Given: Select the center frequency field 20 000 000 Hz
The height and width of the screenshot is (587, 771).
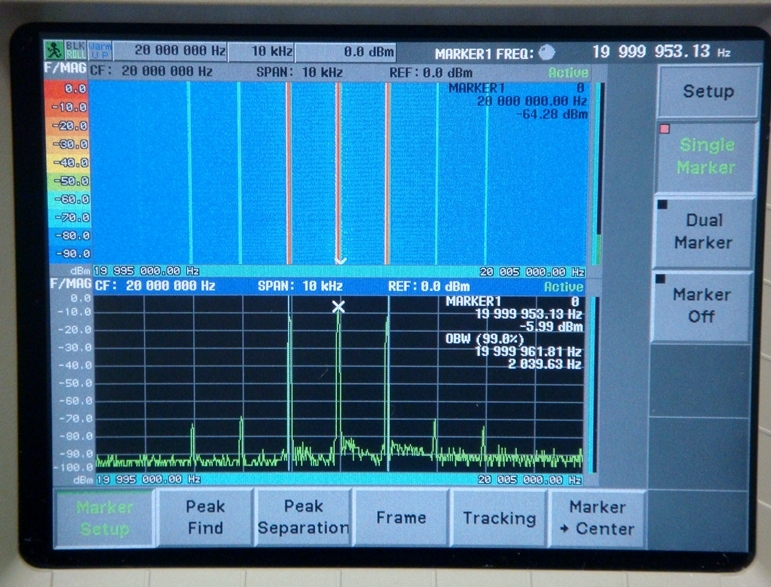Looking at the screenshot, I should click(x=171, y=51).
